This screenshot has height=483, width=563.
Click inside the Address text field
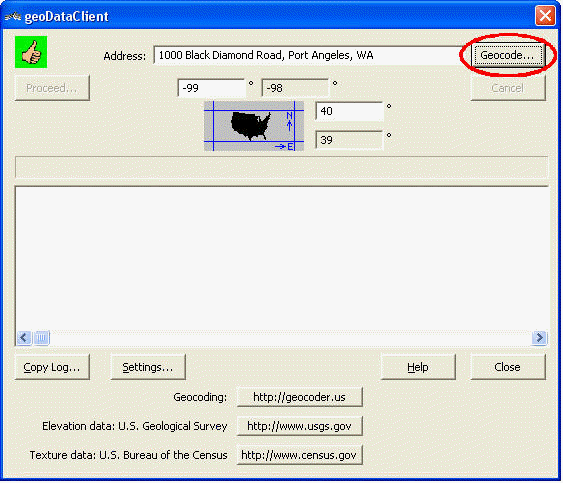click(x=308, y=55)
